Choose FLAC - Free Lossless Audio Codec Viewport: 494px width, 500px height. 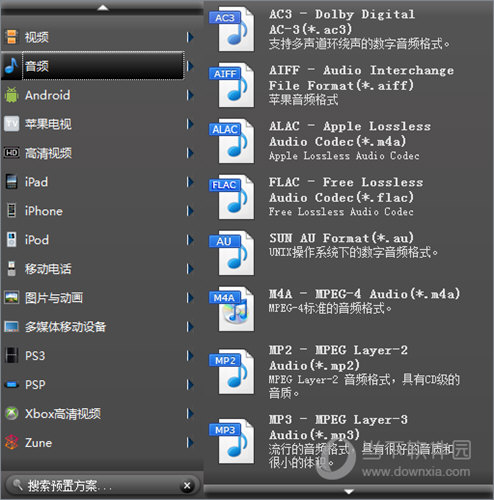346,197
